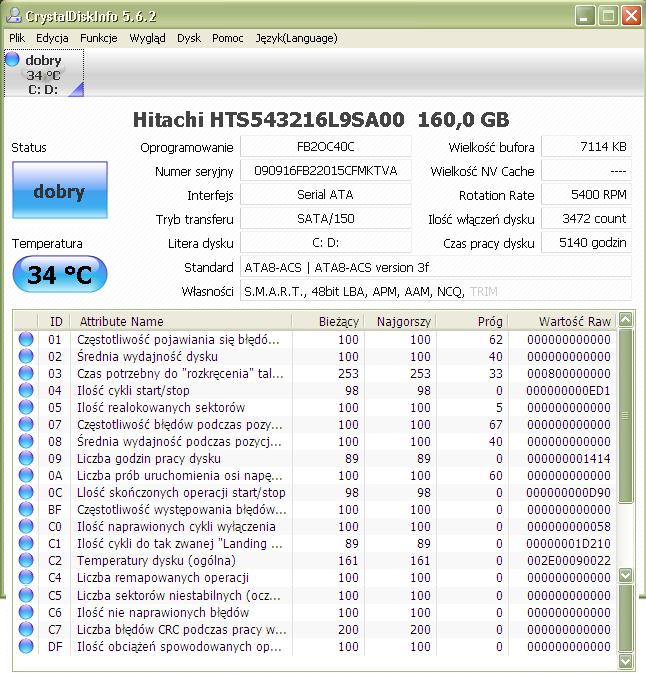Click the 7114 KB buffer size field

pyautogui.click(x=587, y=147)
